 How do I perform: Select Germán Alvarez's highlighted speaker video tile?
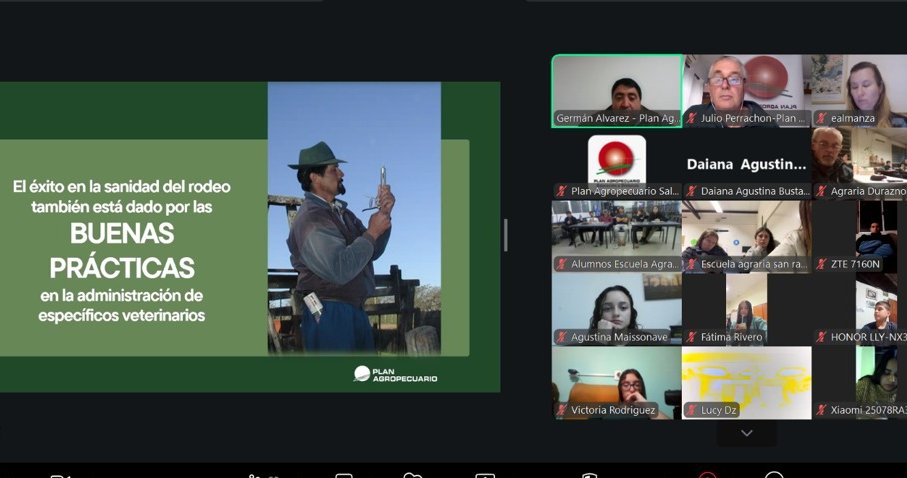pyautogui.click(x=617, y=91)
